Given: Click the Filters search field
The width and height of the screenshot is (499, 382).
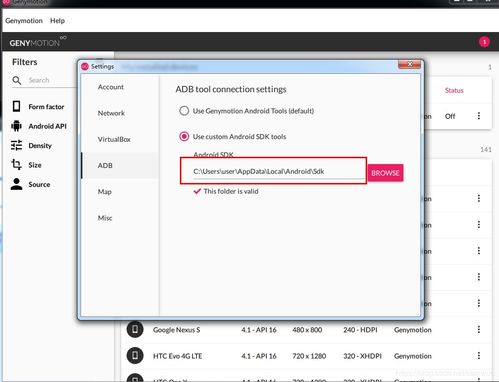Looking at the screenshot, I should point(45,80).
